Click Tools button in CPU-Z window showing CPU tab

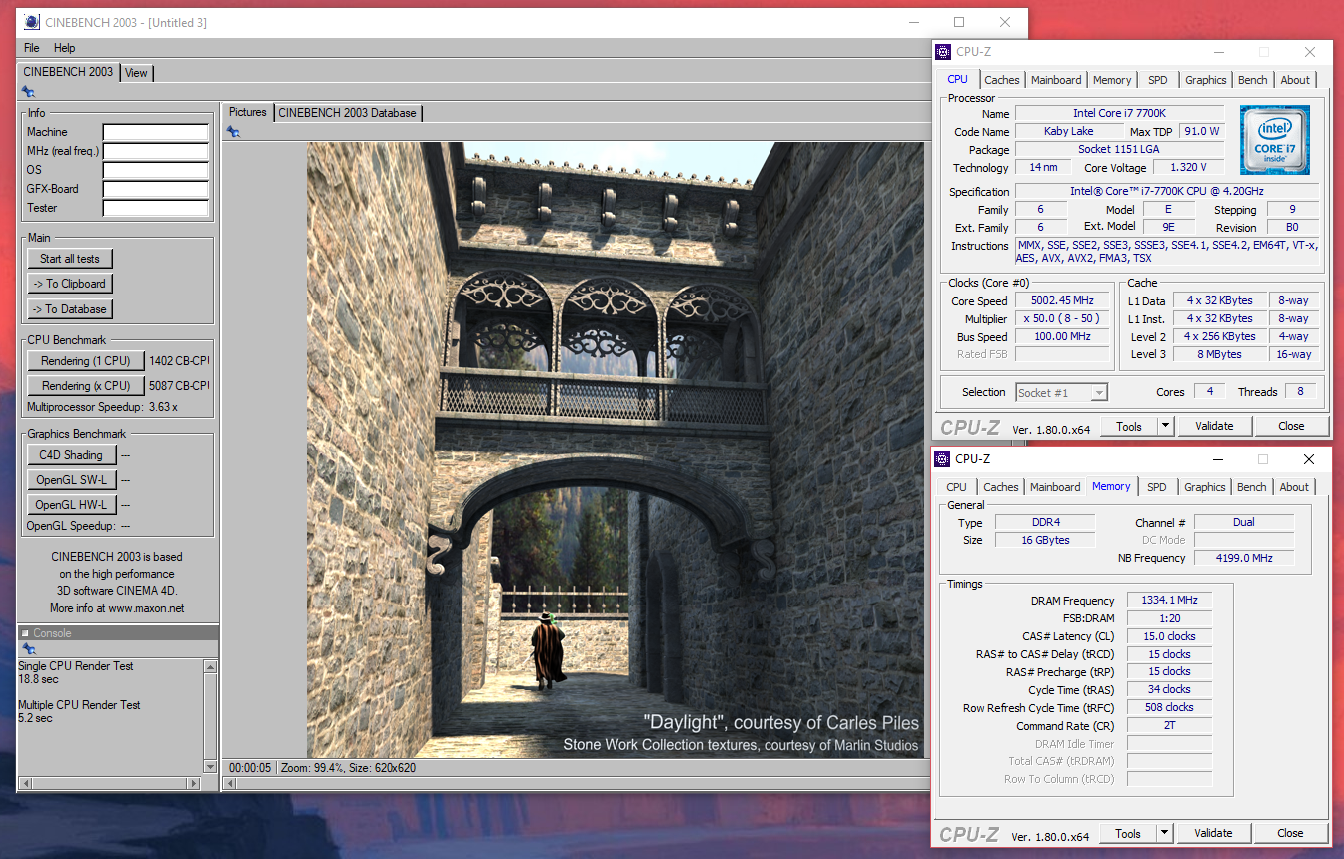point(1129,426)
